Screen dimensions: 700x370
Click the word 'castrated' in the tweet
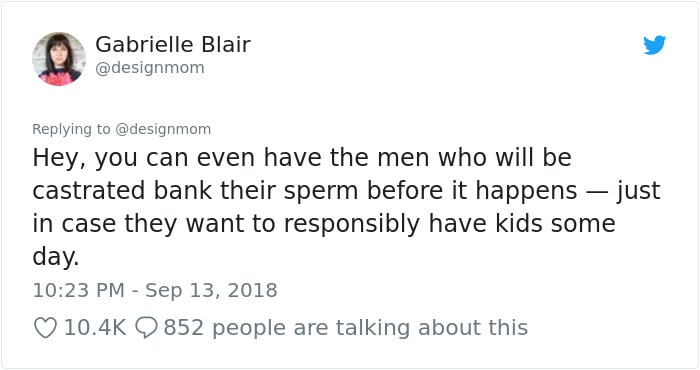[x=89, y=191]
